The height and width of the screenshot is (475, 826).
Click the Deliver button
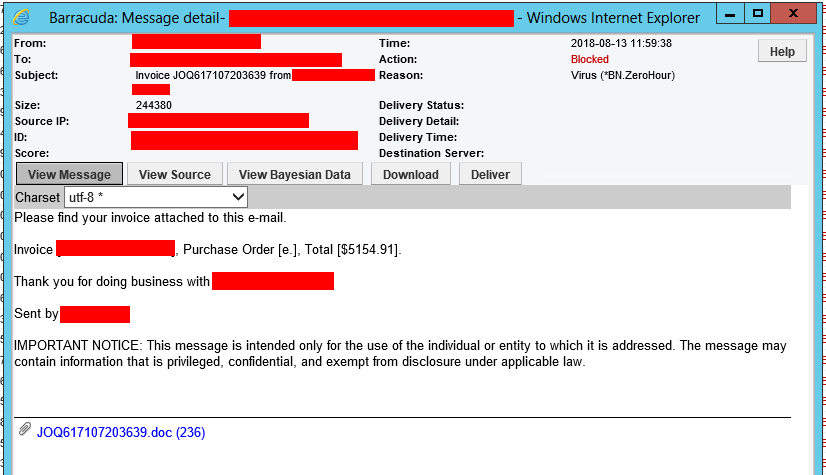click(x=490, y=174)
